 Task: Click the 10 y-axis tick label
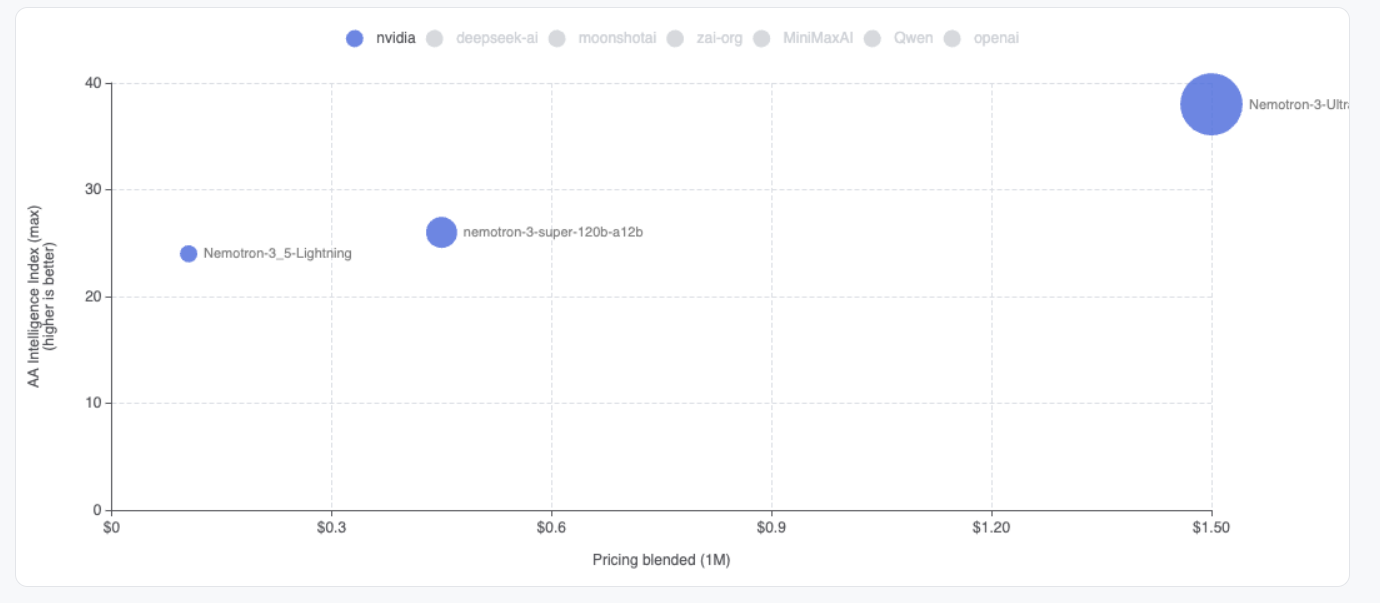[x=92, y=403]
